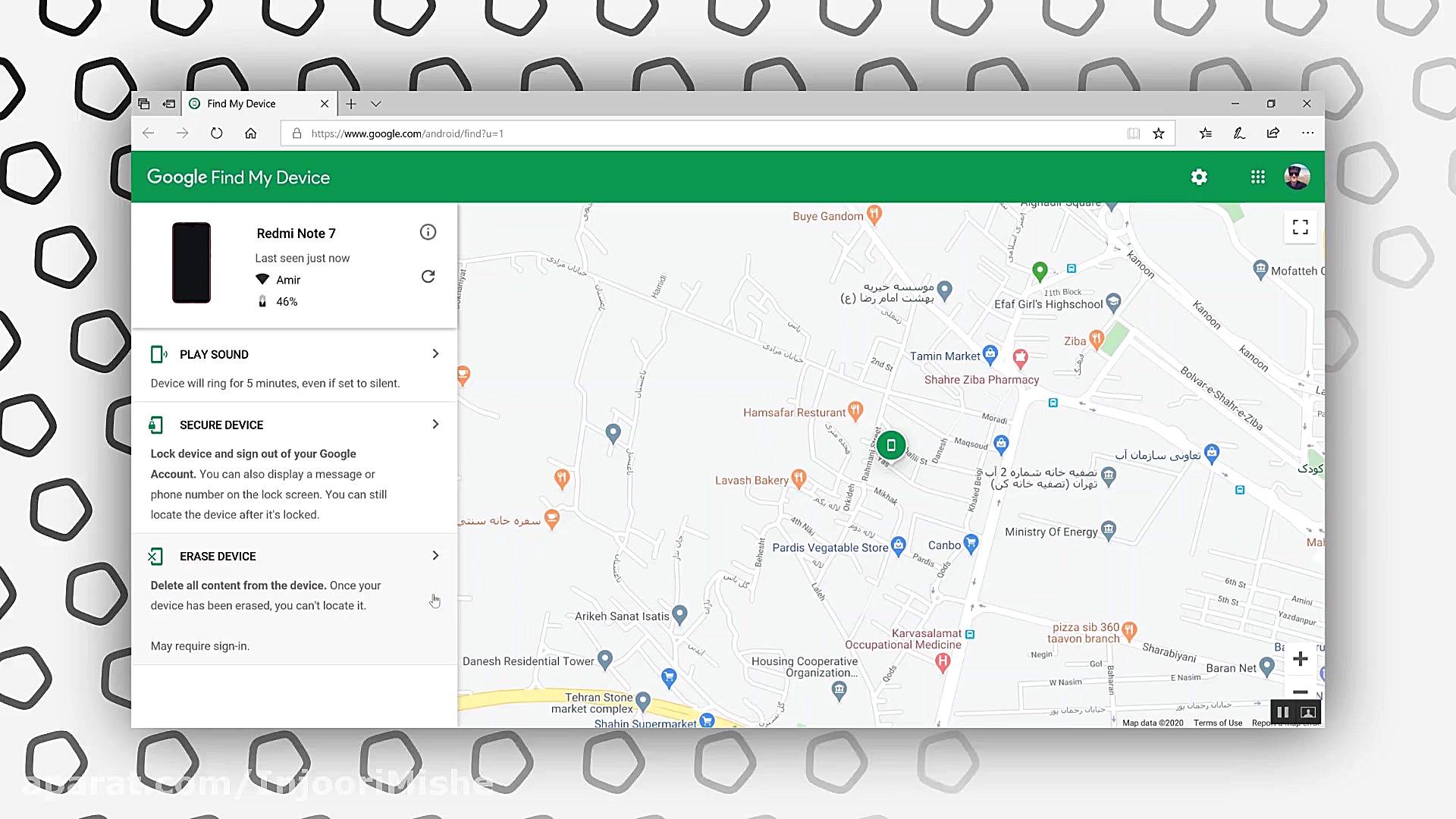Refresh the Redmi Note 7 location
Screen dimensions: 1456x819
[x=428, y=277]
